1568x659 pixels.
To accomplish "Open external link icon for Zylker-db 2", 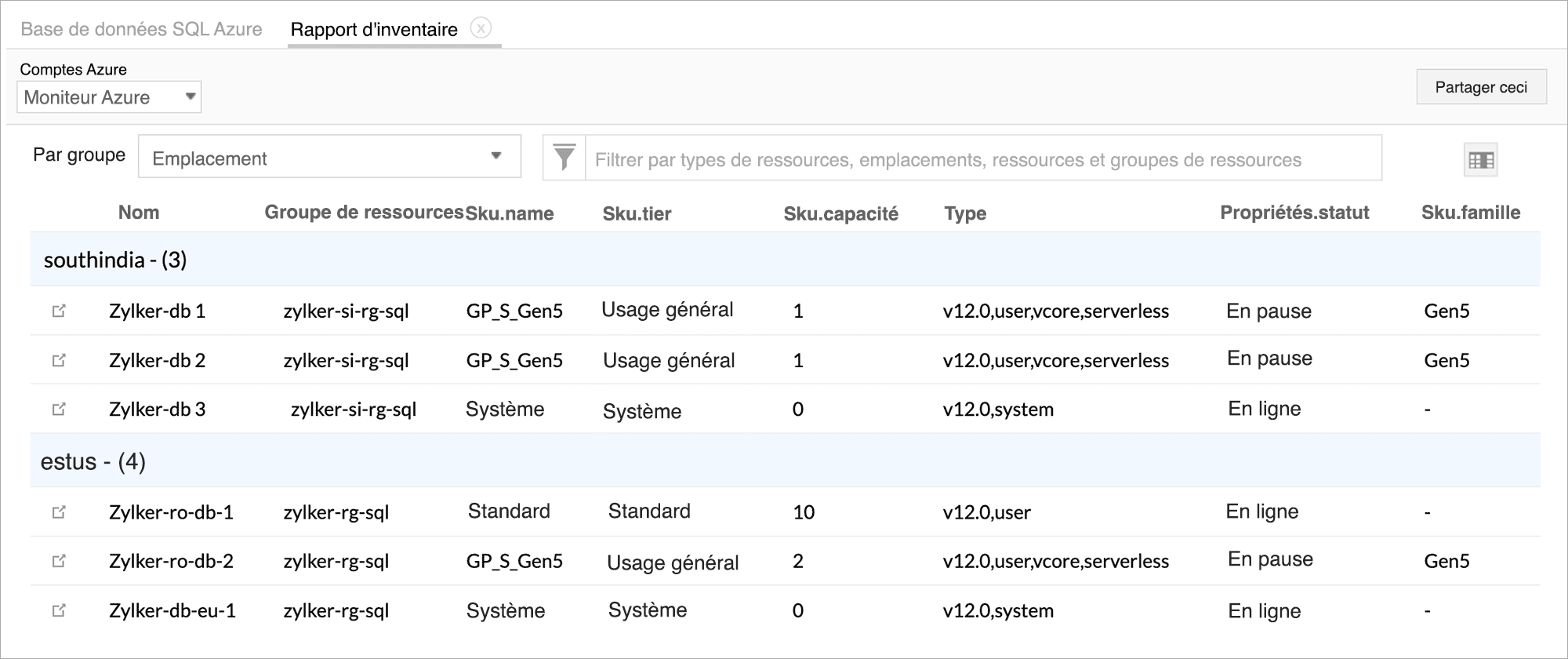I will click(59, 360).
